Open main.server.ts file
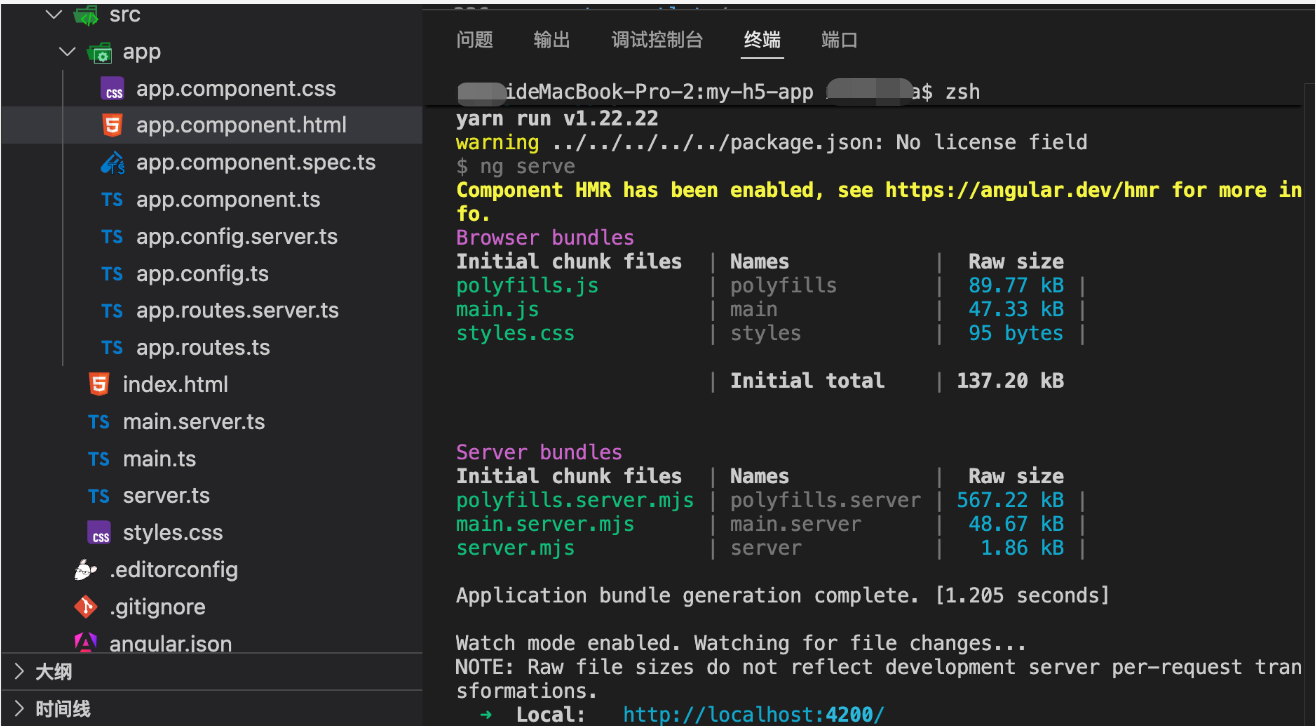The image size is (1316, 726). tap(194, 421)
